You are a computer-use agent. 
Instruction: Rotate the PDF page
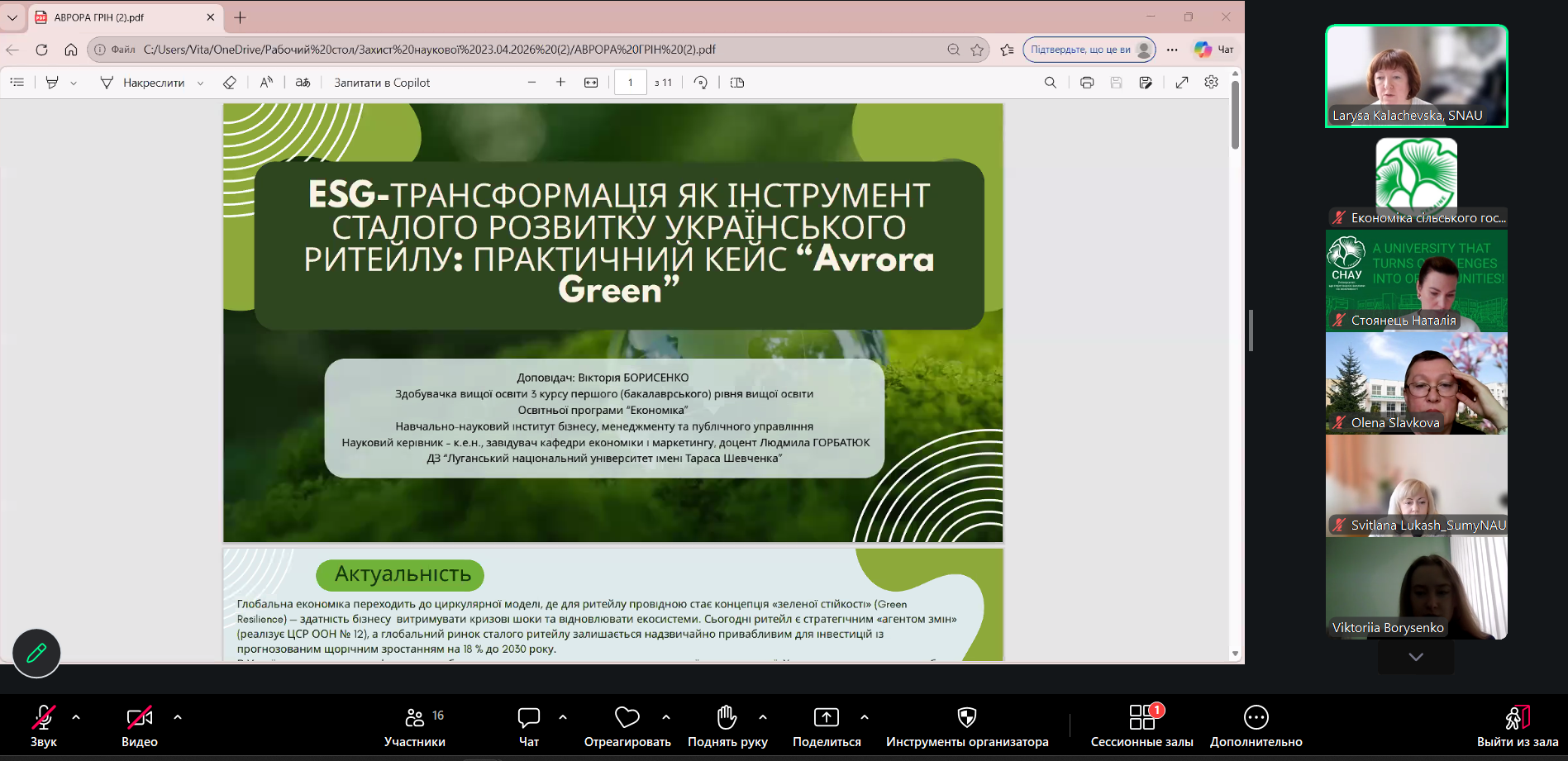701,83
